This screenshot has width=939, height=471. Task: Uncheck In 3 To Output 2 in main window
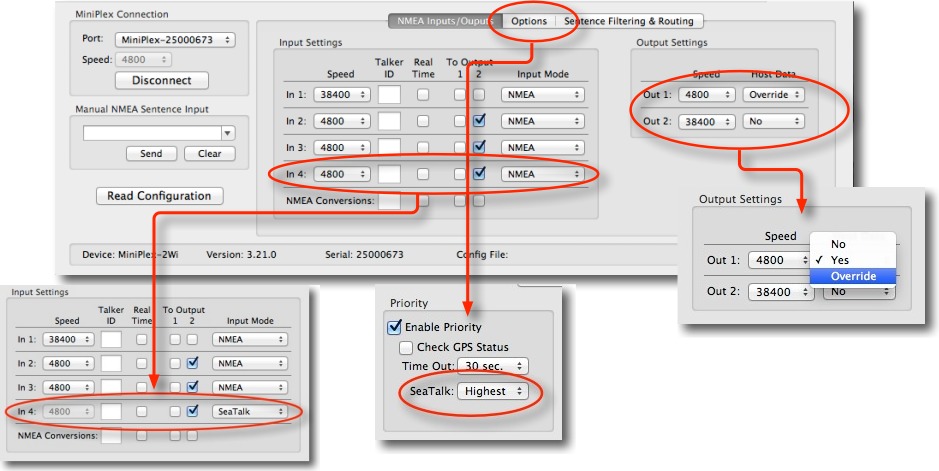(478, 147)
